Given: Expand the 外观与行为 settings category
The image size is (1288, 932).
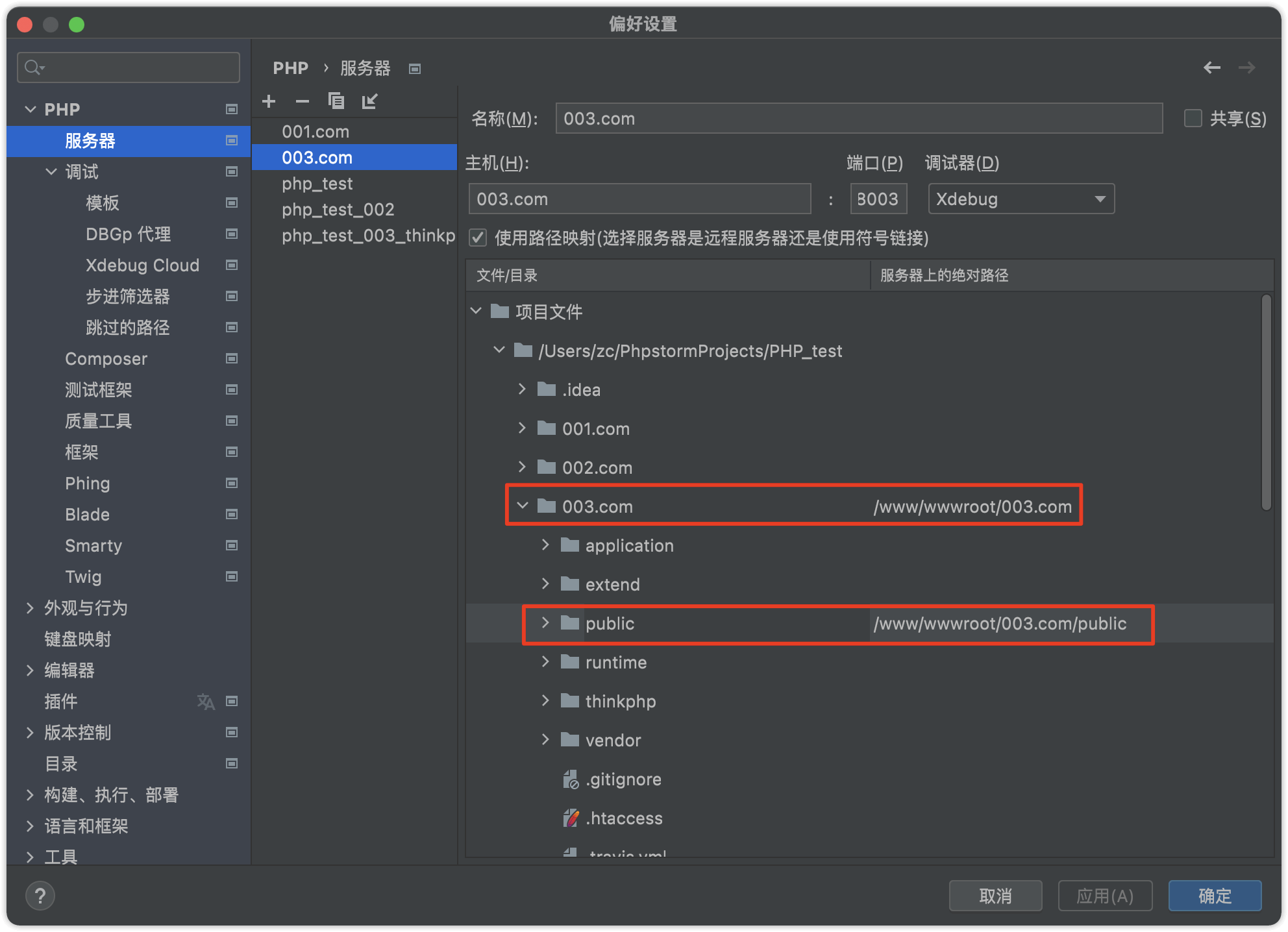Looking at the screenshot, I should (30, 608).
